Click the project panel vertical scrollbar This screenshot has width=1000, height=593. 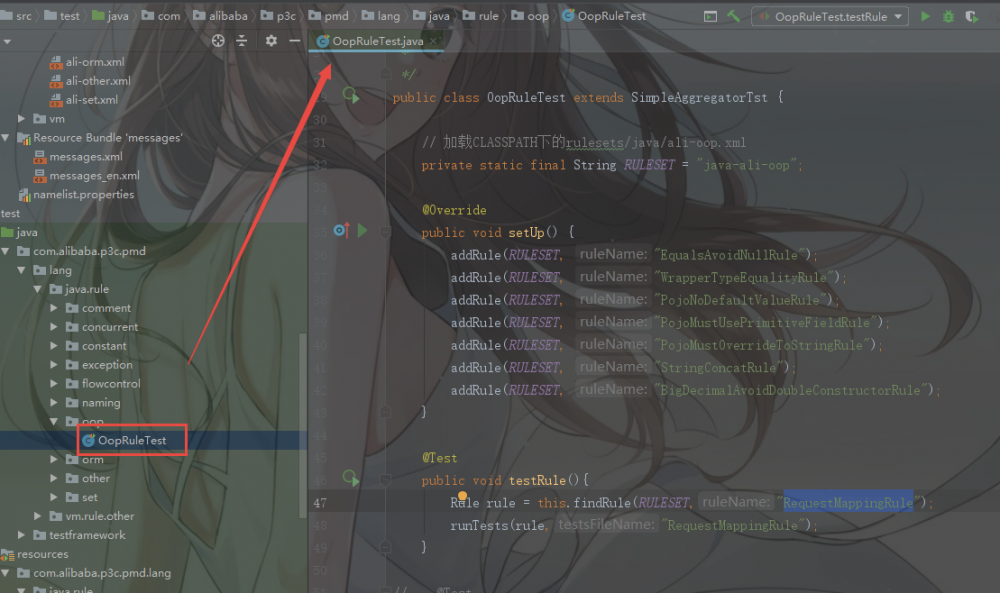coord(303,425)
